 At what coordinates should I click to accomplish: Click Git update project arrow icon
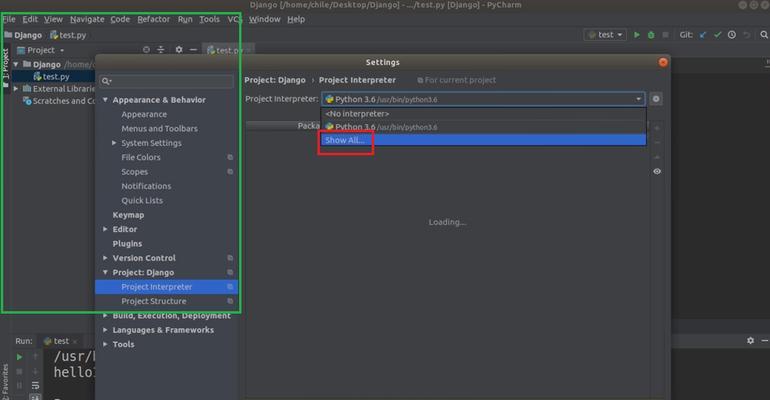coord(703,35)
